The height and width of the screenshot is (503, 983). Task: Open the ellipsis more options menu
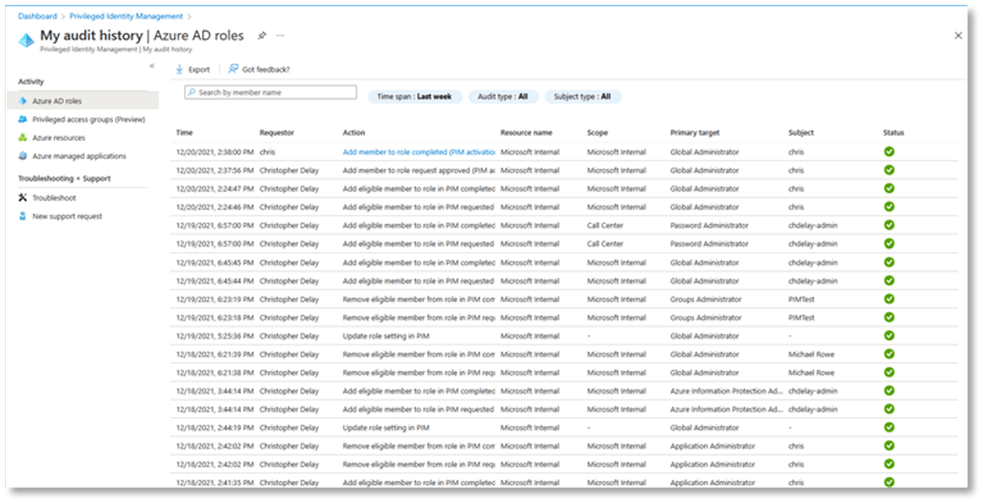coord(281,35)
